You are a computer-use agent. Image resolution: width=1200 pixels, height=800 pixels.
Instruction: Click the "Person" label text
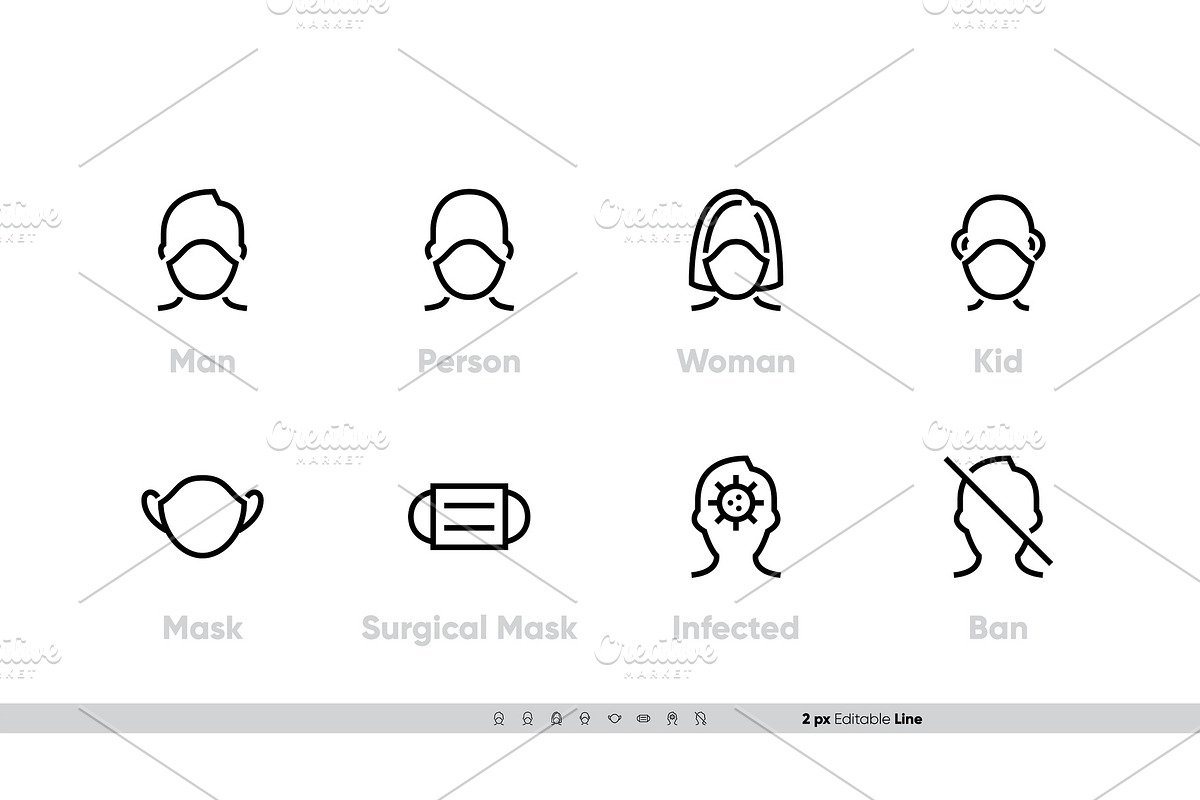pyautogui.click(x=469, y=361)
